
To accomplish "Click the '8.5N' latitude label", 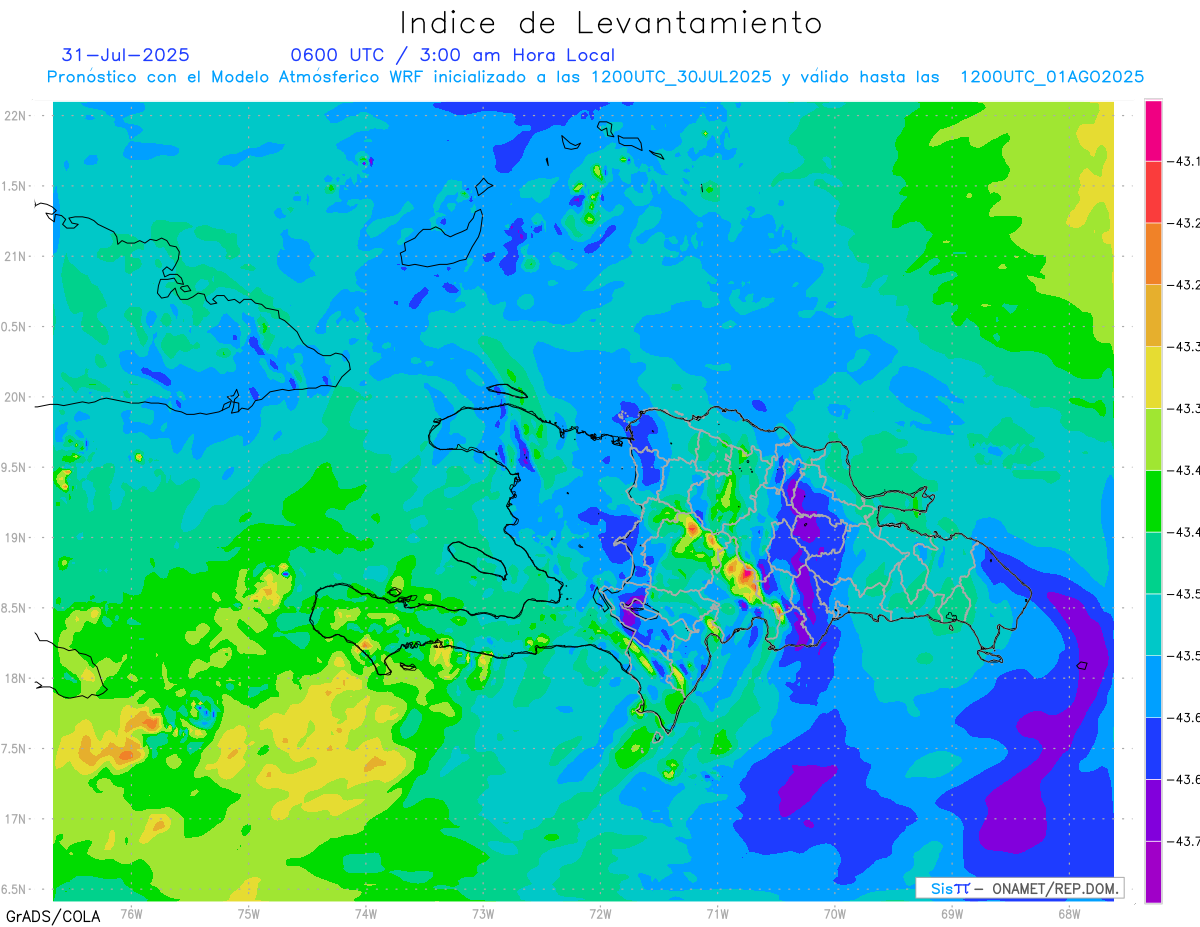I will pos(15,608).
